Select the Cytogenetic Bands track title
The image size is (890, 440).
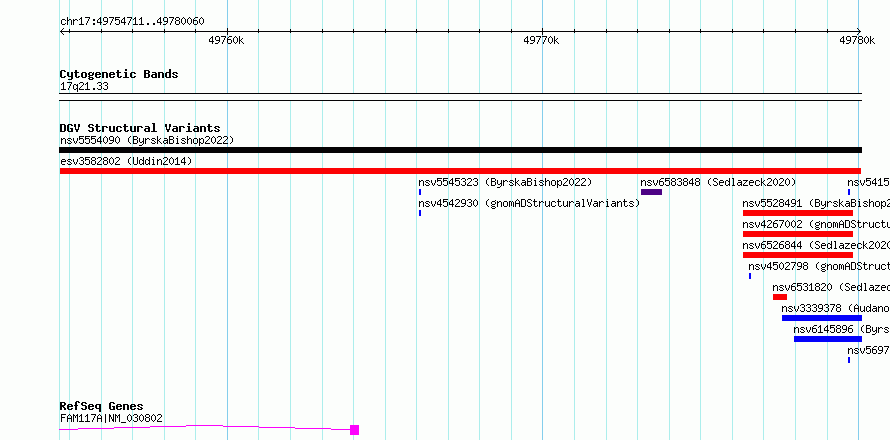tap(119, 74)
